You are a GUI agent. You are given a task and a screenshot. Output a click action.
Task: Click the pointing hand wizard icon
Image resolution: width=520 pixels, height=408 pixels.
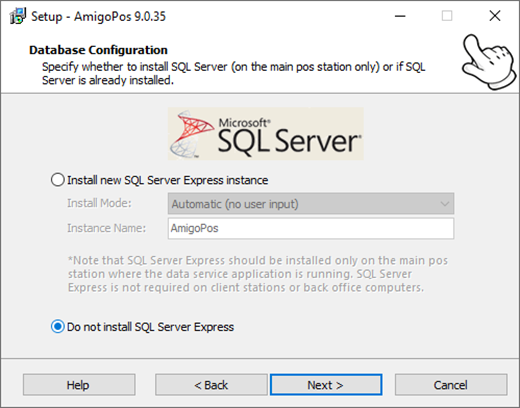(x=489, y=62)
